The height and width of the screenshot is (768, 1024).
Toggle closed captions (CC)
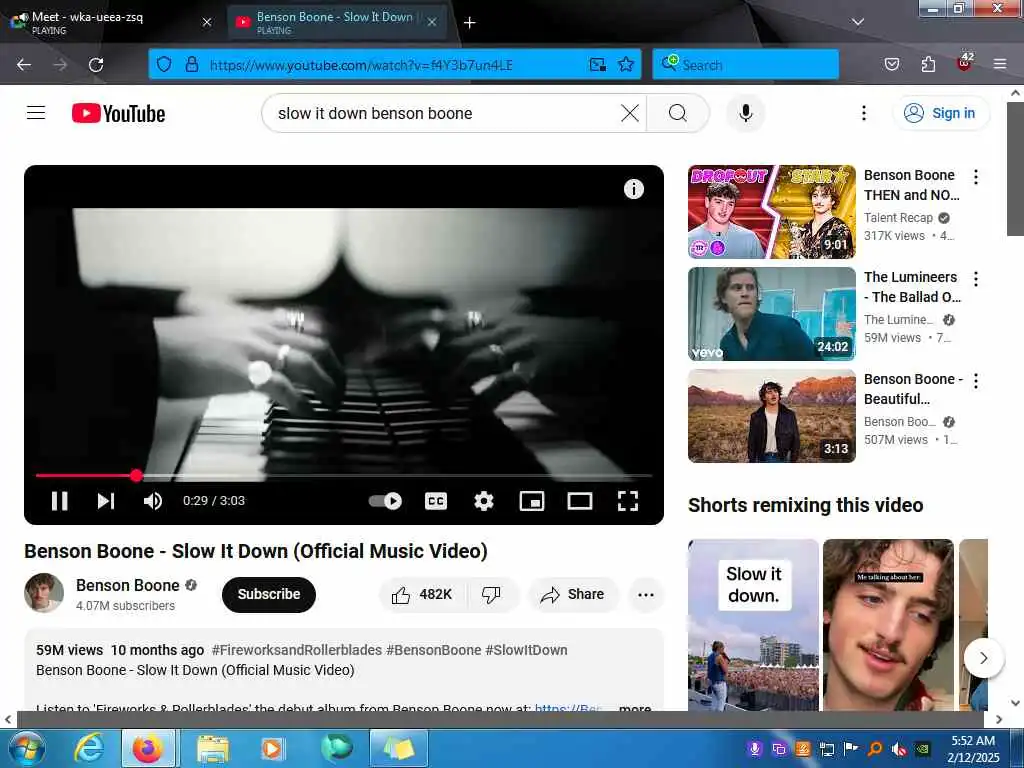[436, 501]
